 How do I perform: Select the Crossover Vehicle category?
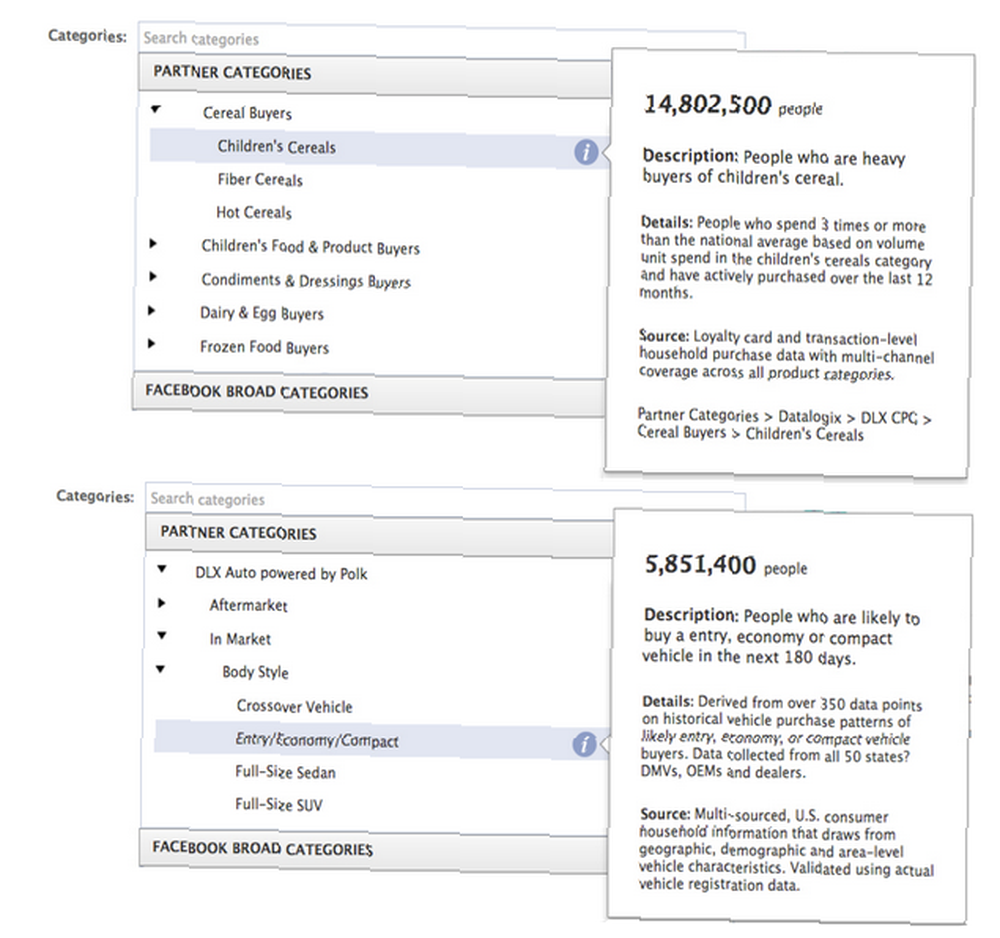295,707
